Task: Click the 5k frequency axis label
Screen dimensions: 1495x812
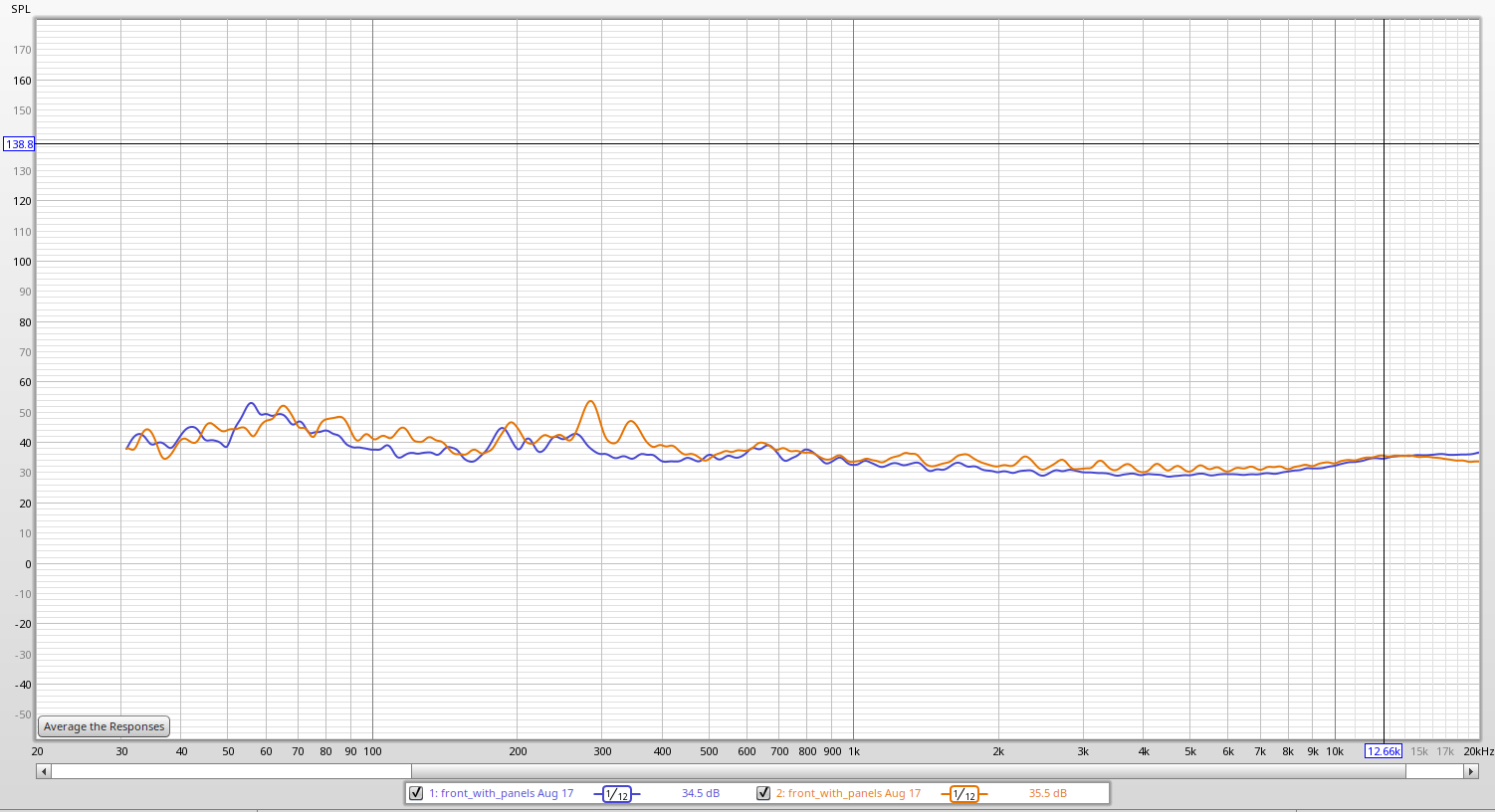Action: 1189,751
